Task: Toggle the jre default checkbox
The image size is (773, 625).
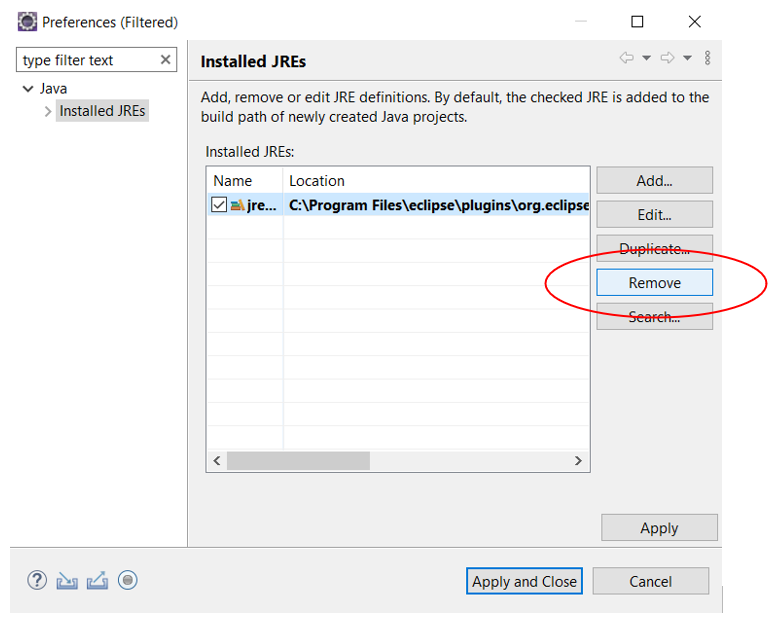Action: (x=219, y=205)
